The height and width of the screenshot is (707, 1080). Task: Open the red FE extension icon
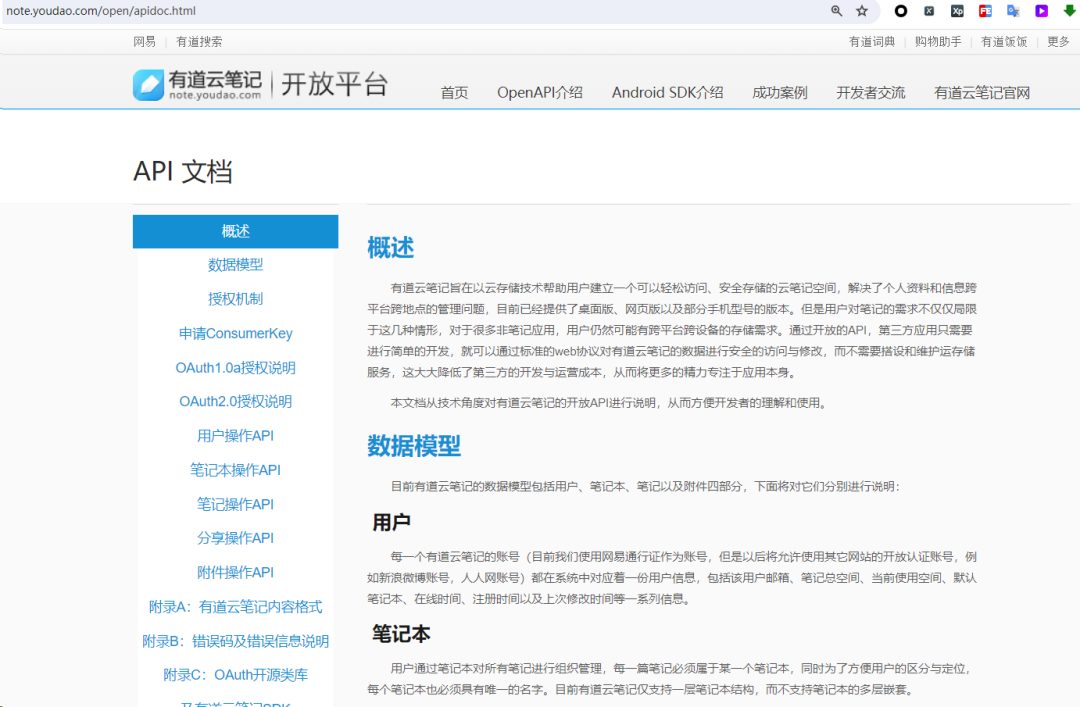985,10
